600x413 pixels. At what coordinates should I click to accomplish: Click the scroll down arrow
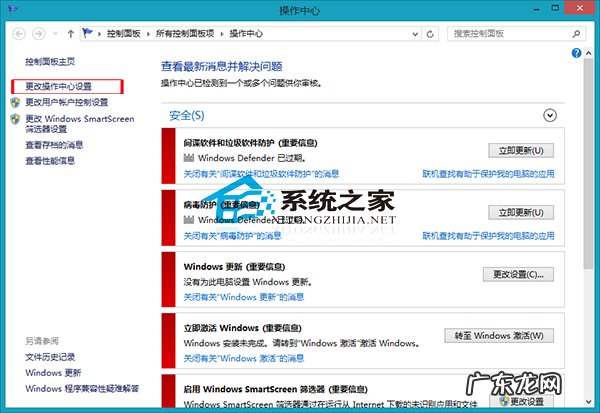click(589, 402)
